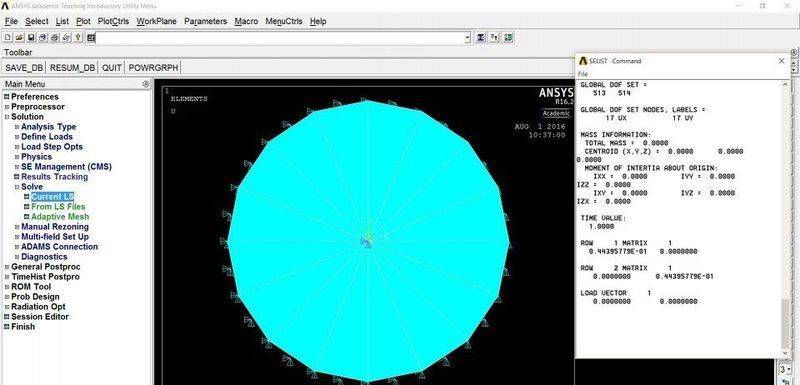Screen dimensions: 800x385
Task: Click the Raise Hidden windows icon
Action: [x=481, y=38]
